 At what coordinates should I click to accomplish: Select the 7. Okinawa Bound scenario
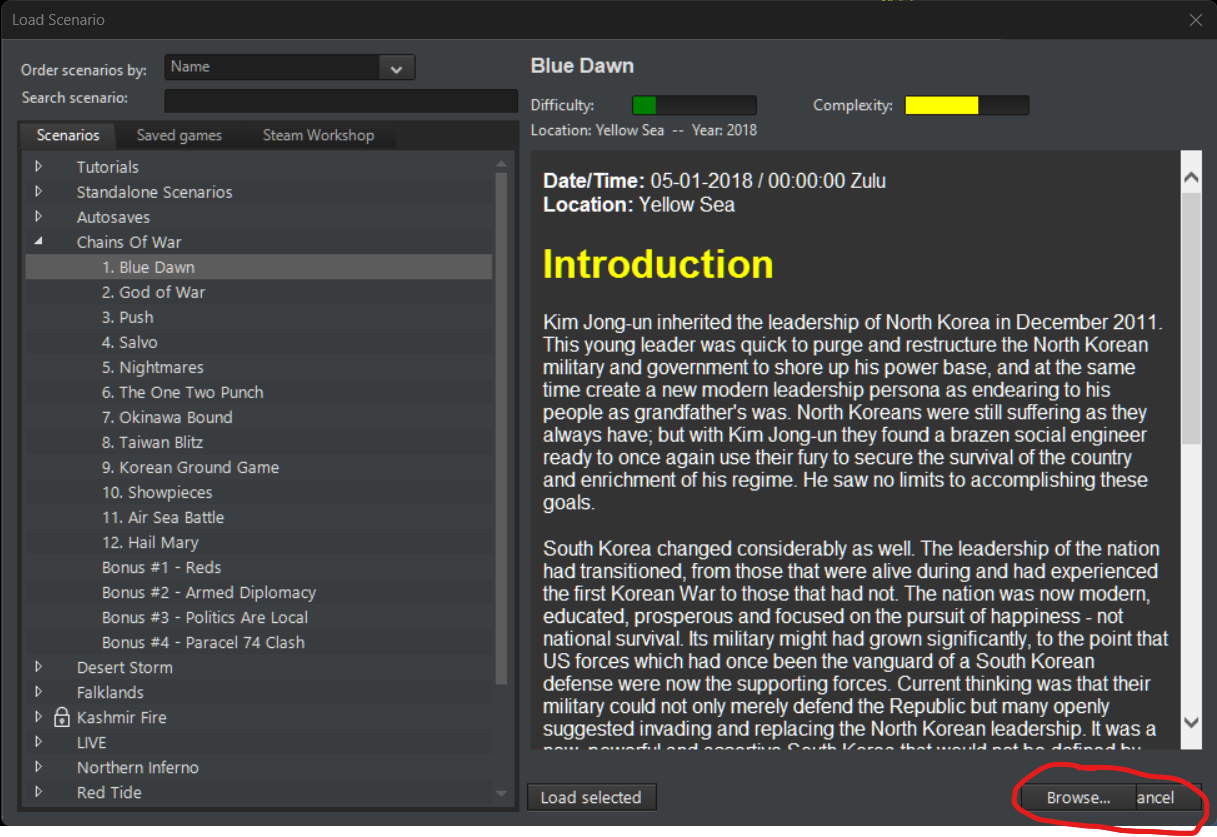tap(258, 417)
